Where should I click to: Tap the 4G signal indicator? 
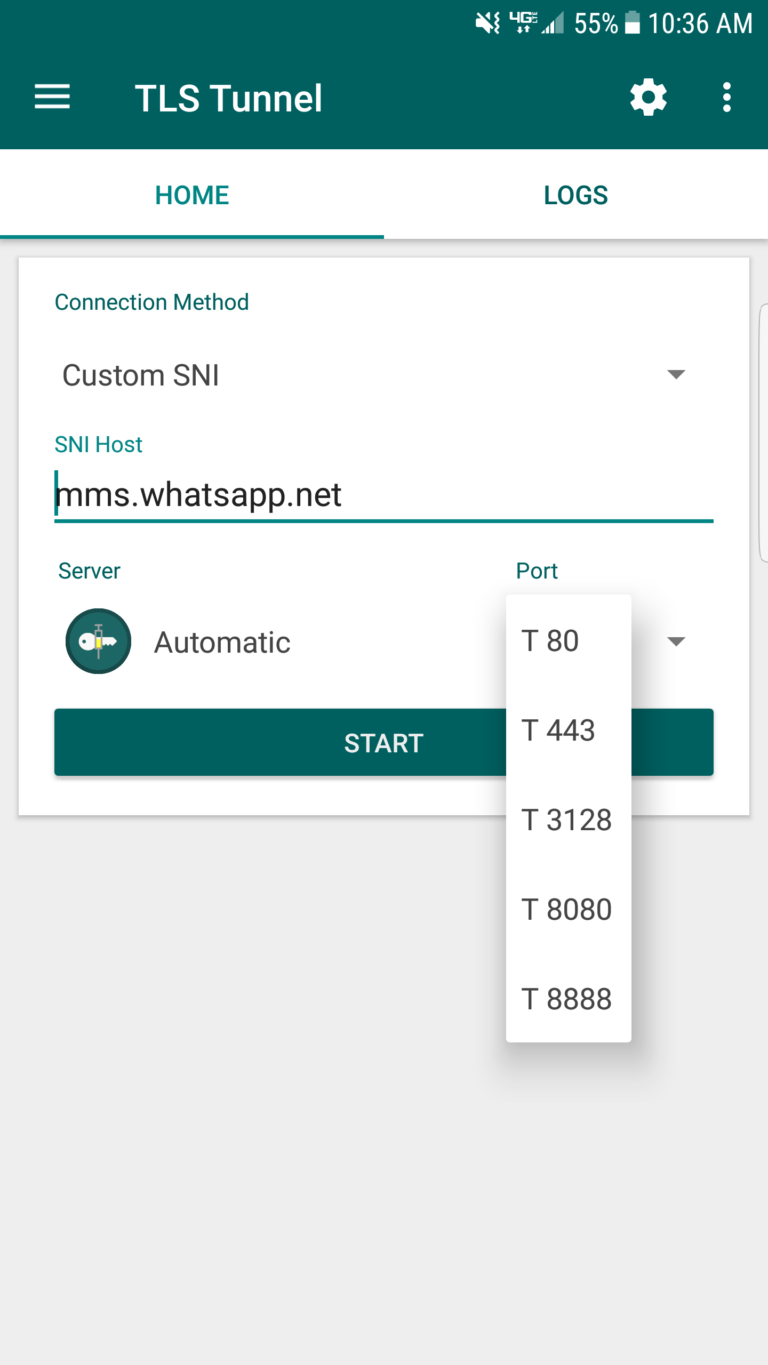click(523, 23)
